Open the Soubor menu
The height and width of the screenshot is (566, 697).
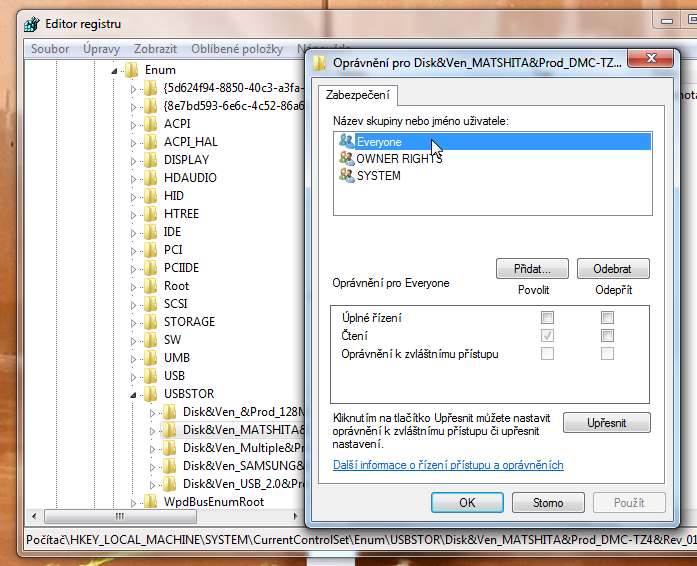pyautogui.click(x=50, y=49)
